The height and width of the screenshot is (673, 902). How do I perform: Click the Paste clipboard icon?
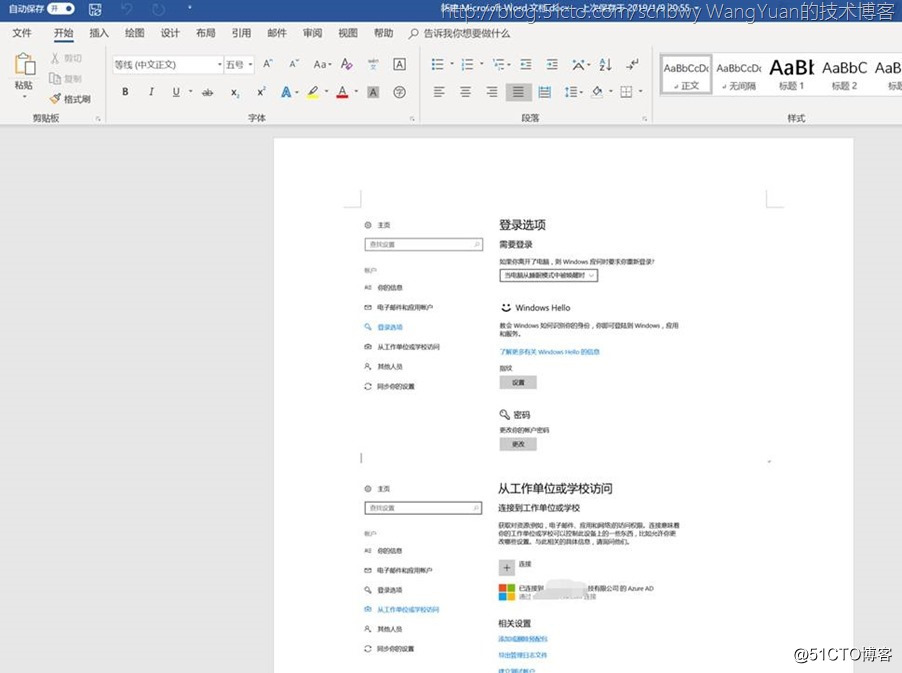pyautogui.click(x=24, y=64)
